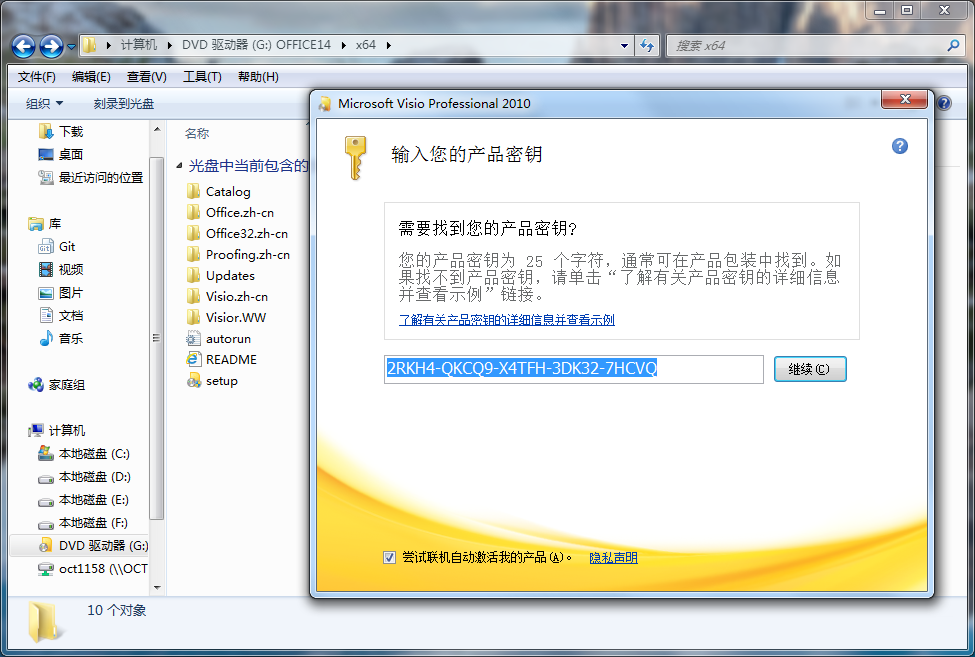Click the Back navigation arrow button

point(24,46)
